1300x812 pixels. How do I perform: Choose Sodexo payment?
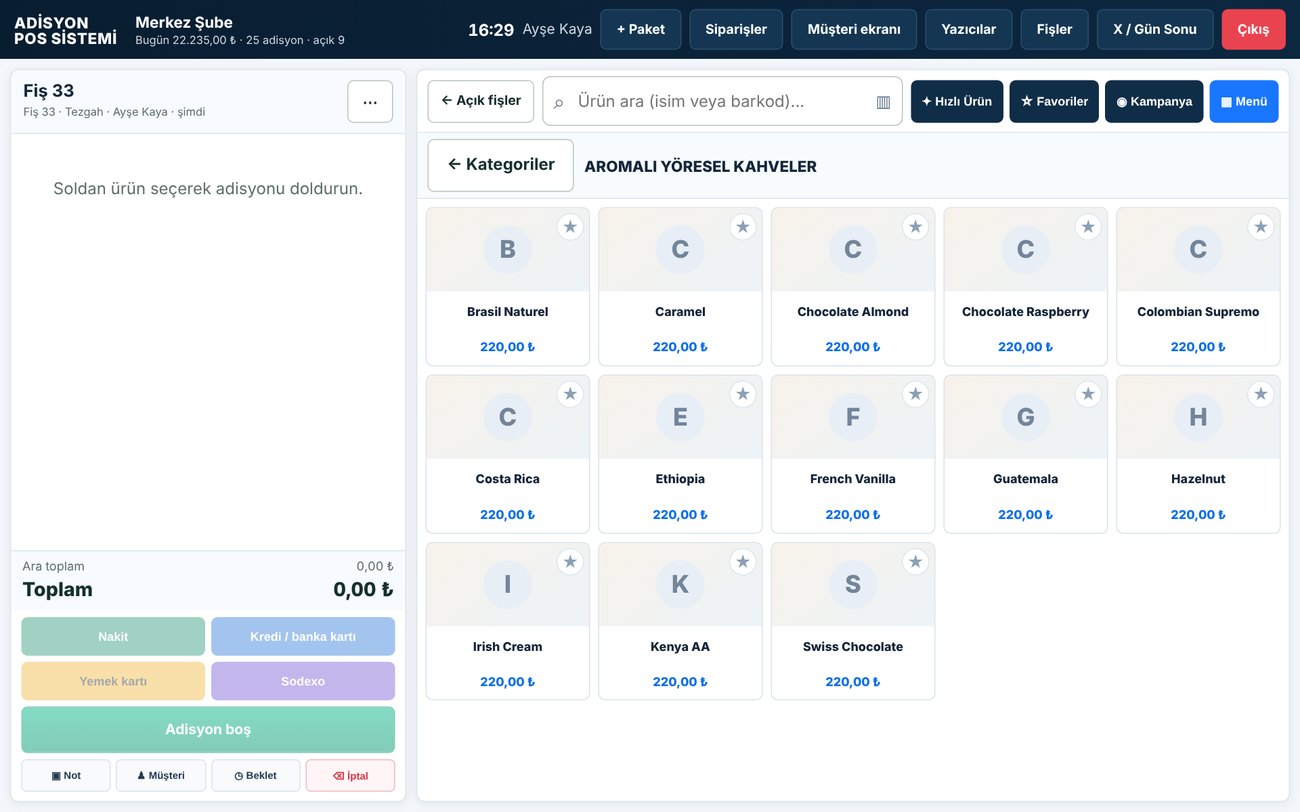(303, 681)
